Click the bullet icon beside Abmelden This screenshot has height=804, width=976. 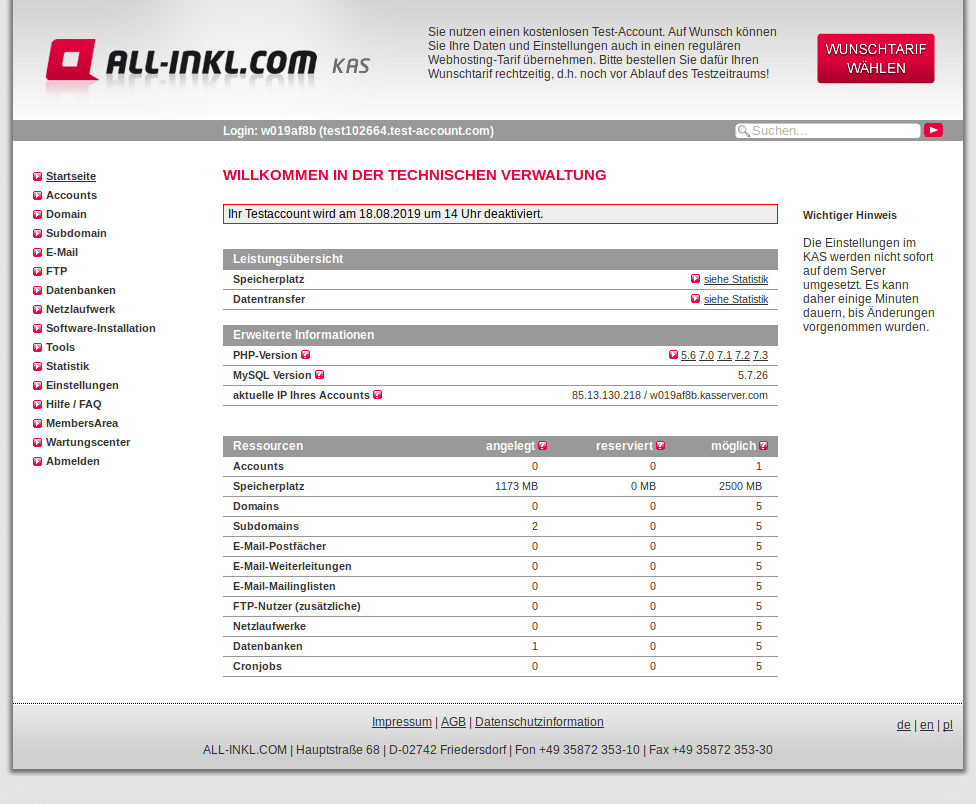coord(37,462)
